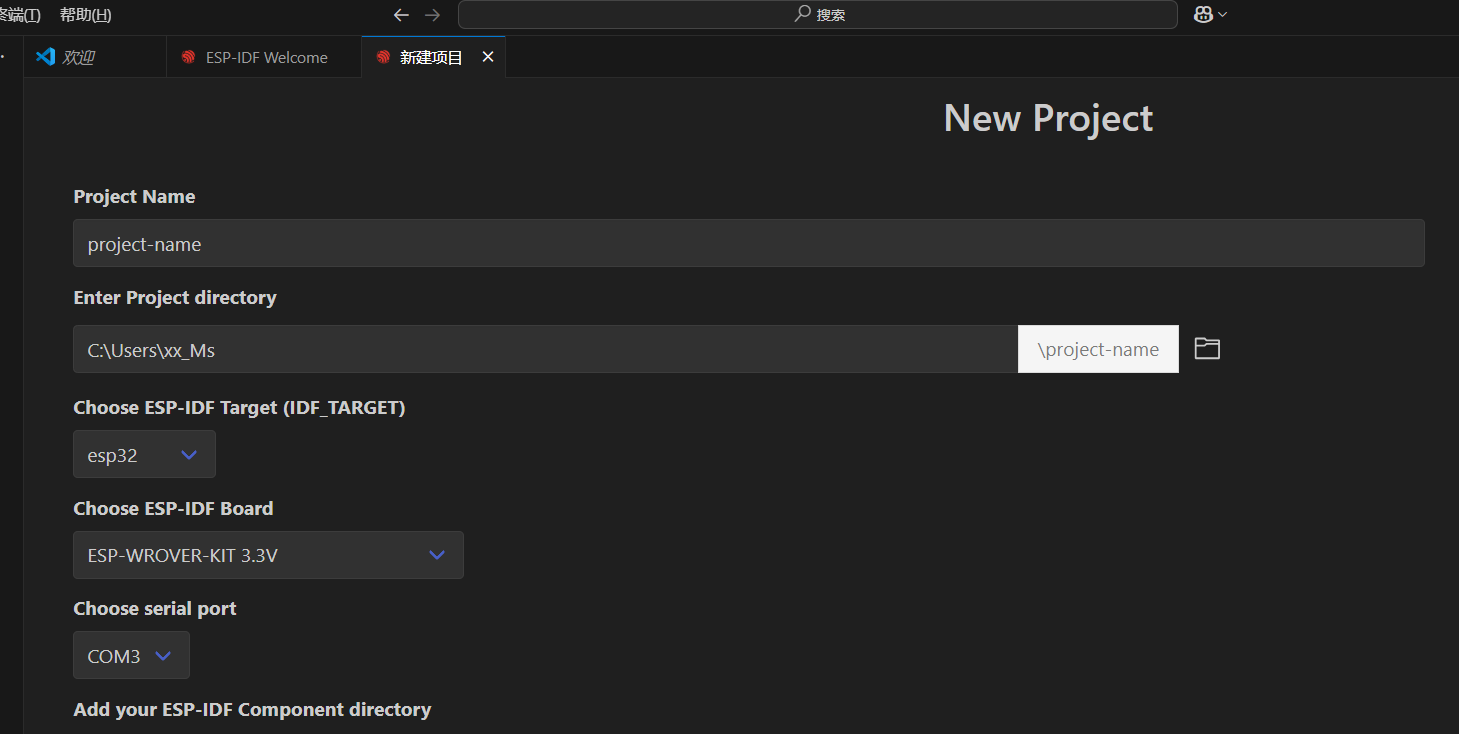Click the Copilot icon in the title bar
Image resolution: width=1459 pixels, height=734 pixels.
pyautogui.click(x=1203, y=14)
